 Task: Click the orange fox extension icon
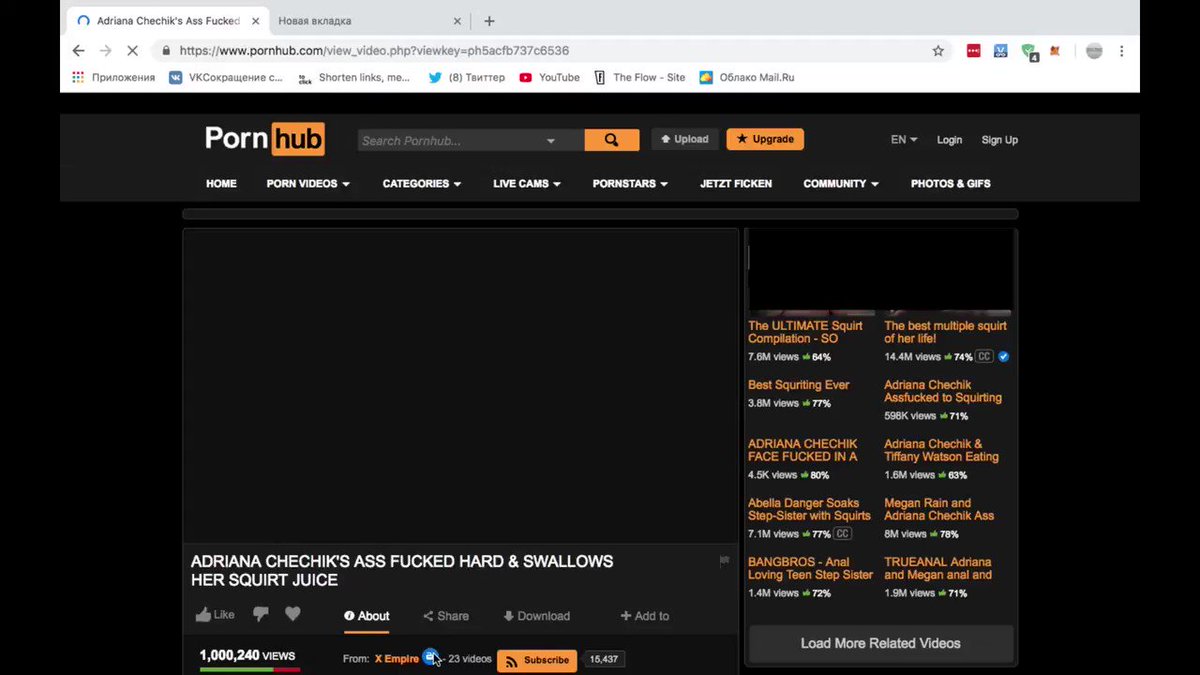[x=1055, y=51]
